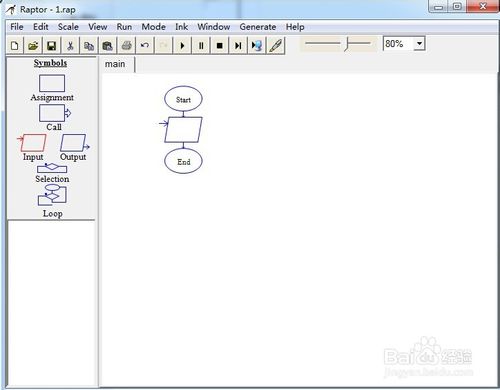Select the Assignment symbol

tap(52, 88)
